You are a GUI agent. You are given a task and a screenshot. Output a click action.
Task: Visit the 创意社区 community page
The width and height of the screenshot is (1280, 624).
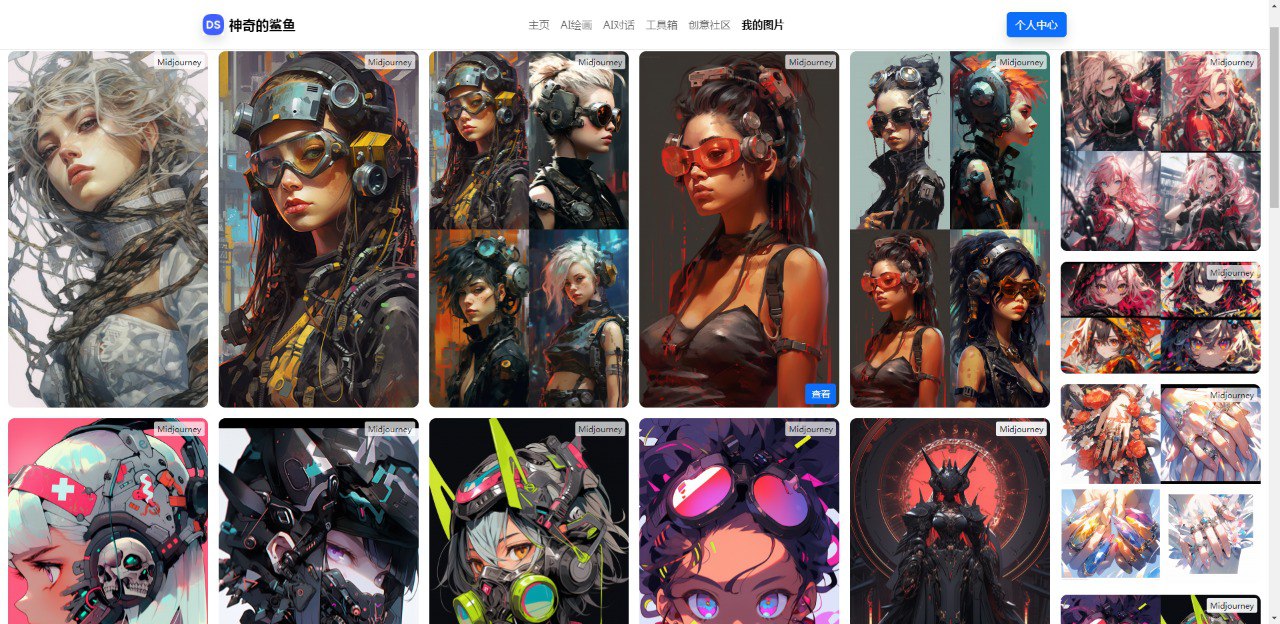pos(709,25)
